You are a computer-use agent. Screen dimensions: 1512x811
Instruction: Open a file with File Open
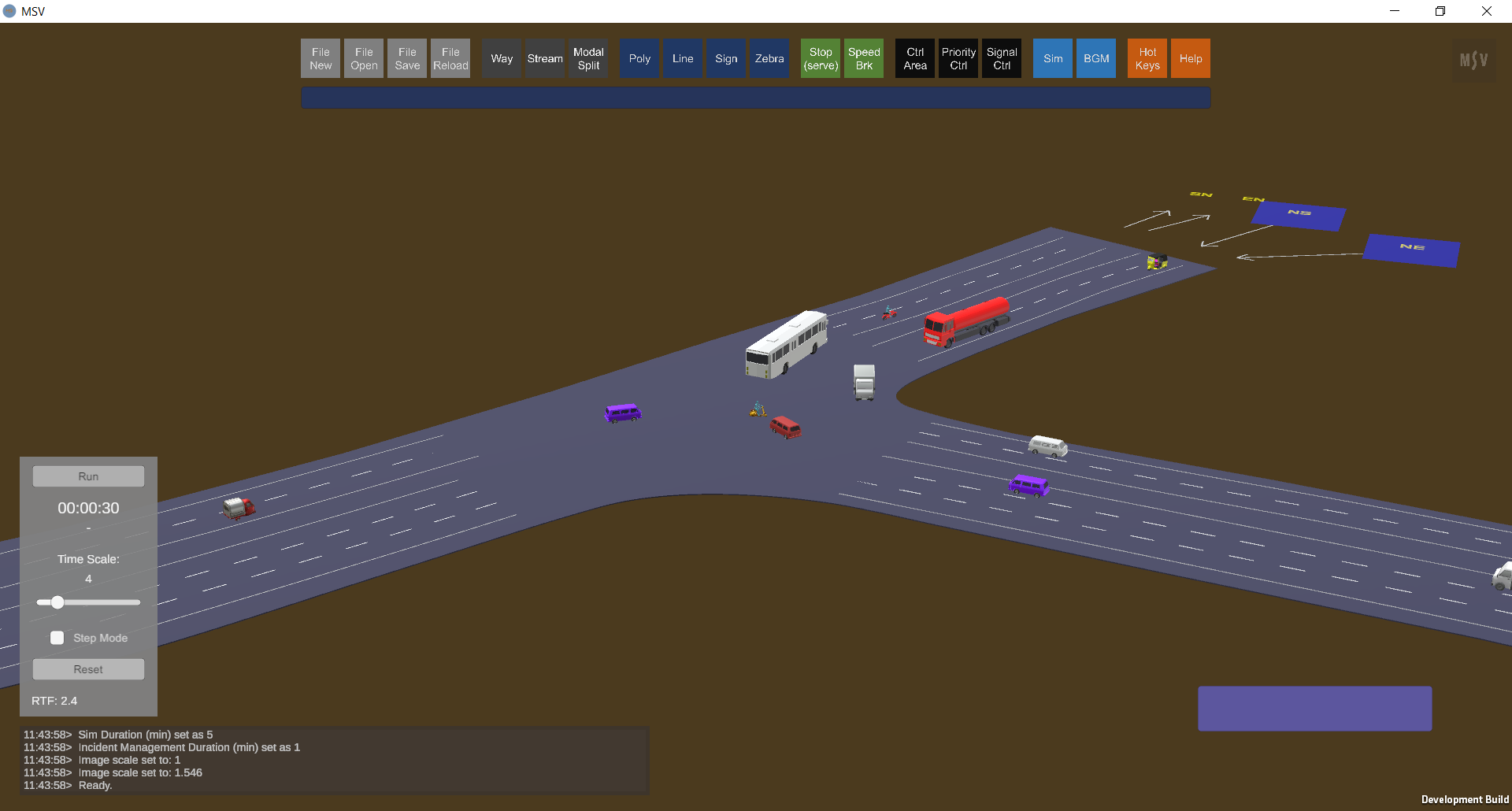coord(364,58)
